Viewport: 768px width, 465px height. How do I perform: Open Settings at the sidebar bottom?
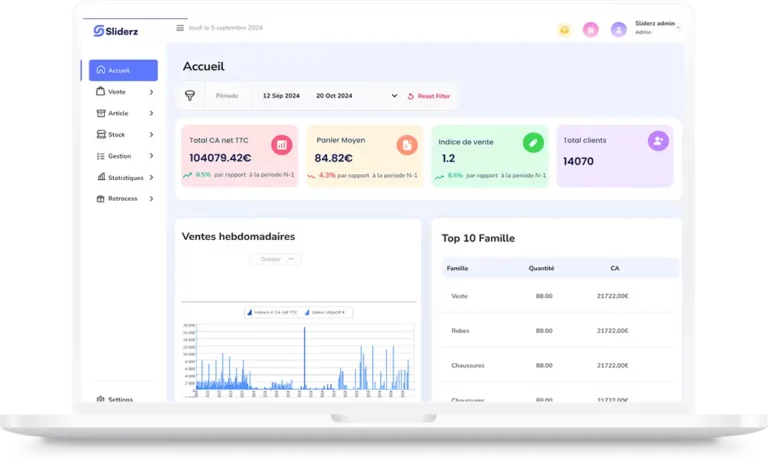pos(119,399)
